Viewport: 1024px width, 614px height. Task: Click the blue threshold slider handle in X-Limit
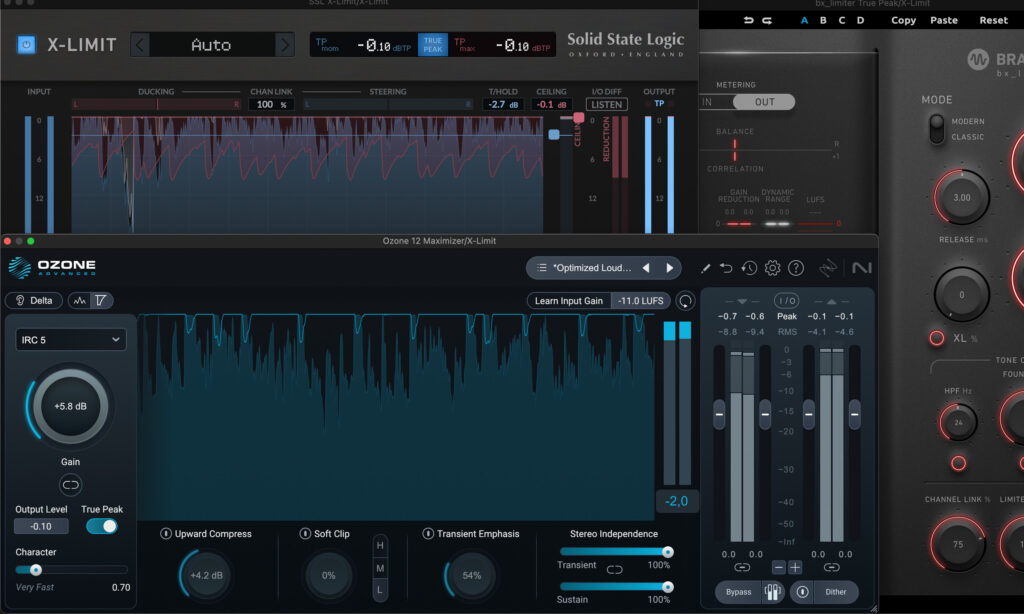point(554,135)
